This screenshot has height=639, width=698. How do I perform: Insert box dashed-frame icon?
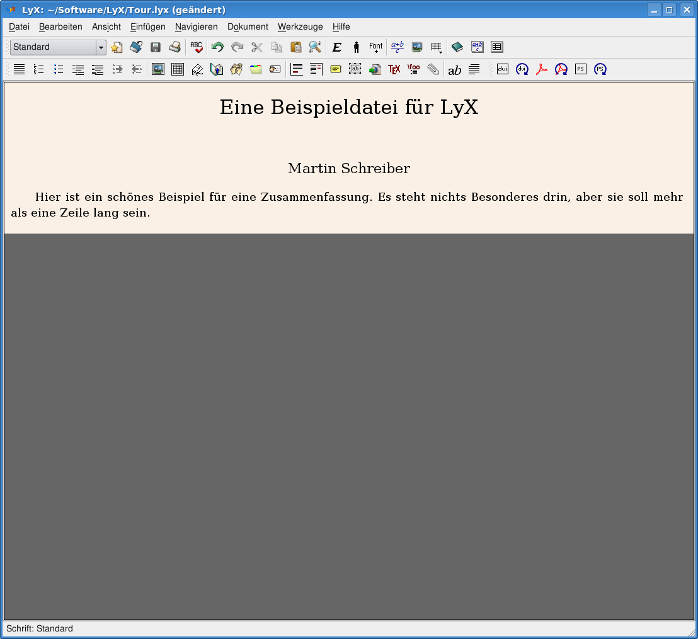(355, 69)
